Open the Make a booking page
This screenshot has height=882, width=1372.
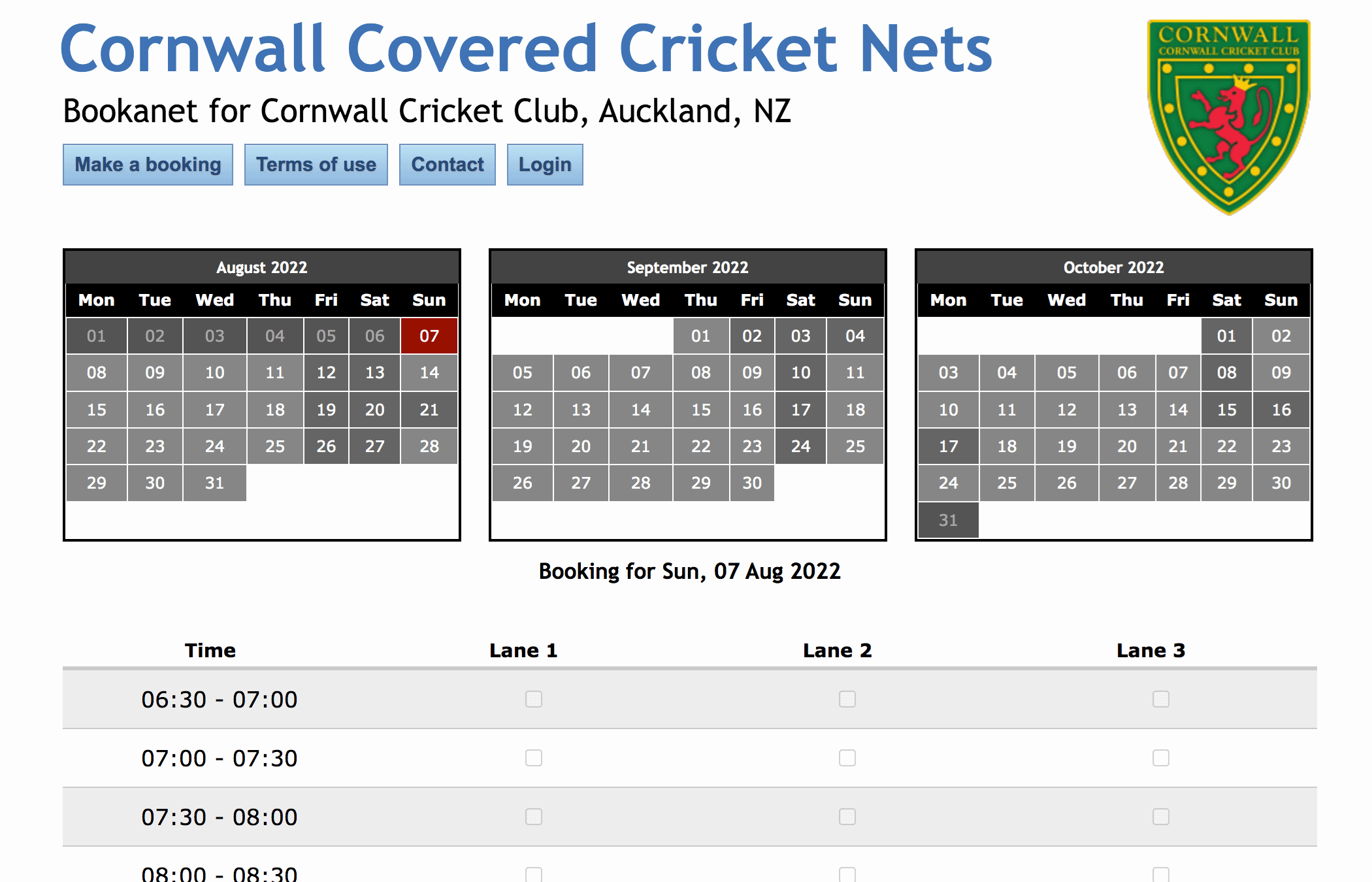click(148, 165)
